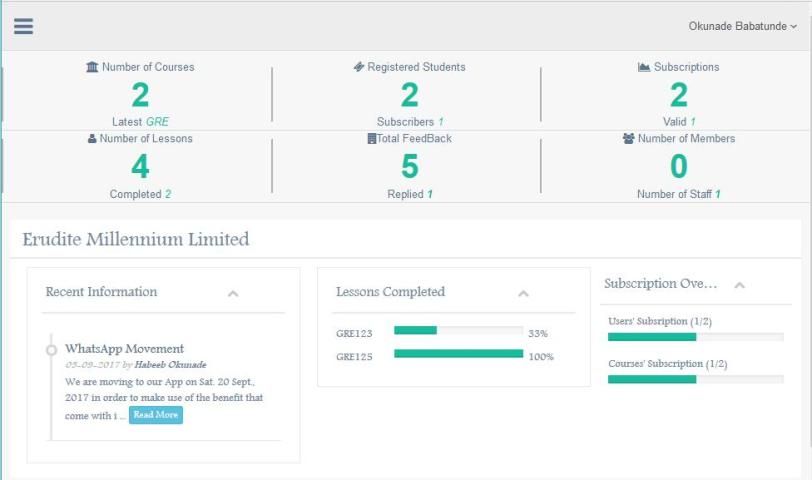Click the Subscriptions chart icon
The image size is (812, 480).
[644, 67]
